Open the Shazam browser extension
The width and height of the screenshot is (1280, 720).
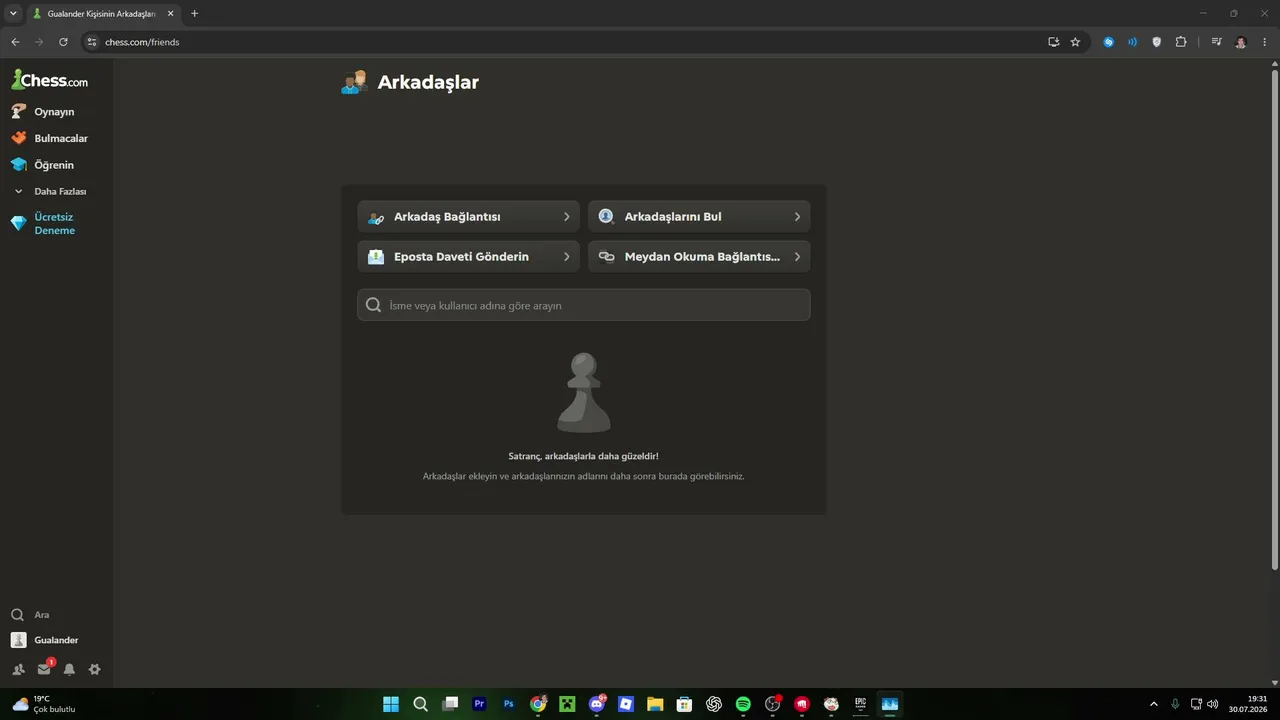tap(1108, 42)
